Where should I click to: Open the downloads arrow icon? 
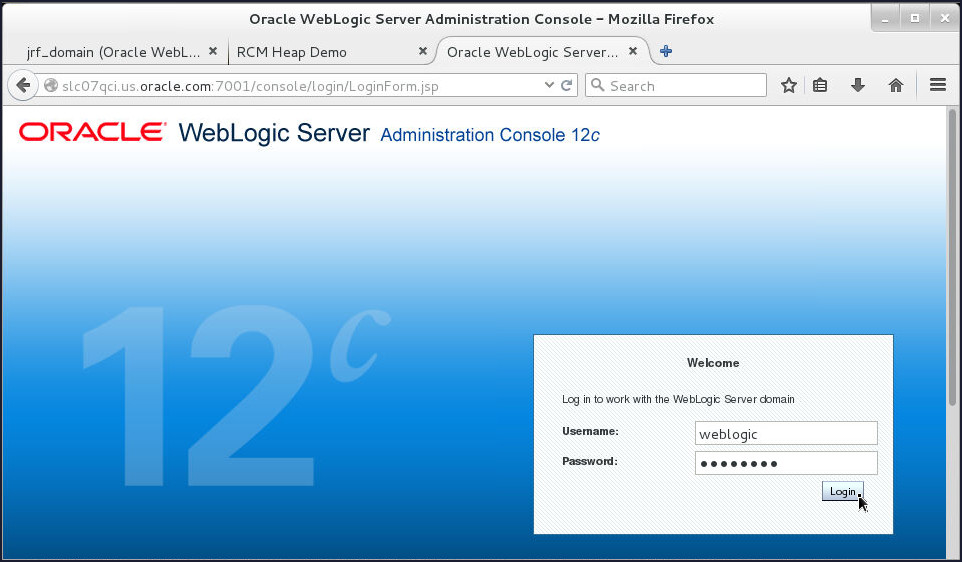pyautogui.click(x=858, y=85)
